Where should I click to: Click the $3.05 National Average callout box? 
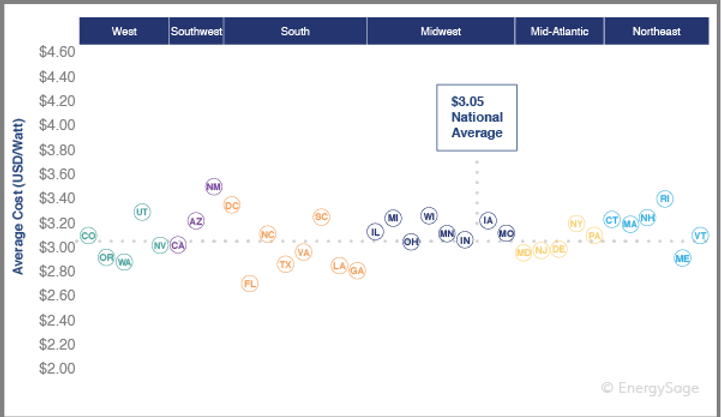[x=476, y=117]
